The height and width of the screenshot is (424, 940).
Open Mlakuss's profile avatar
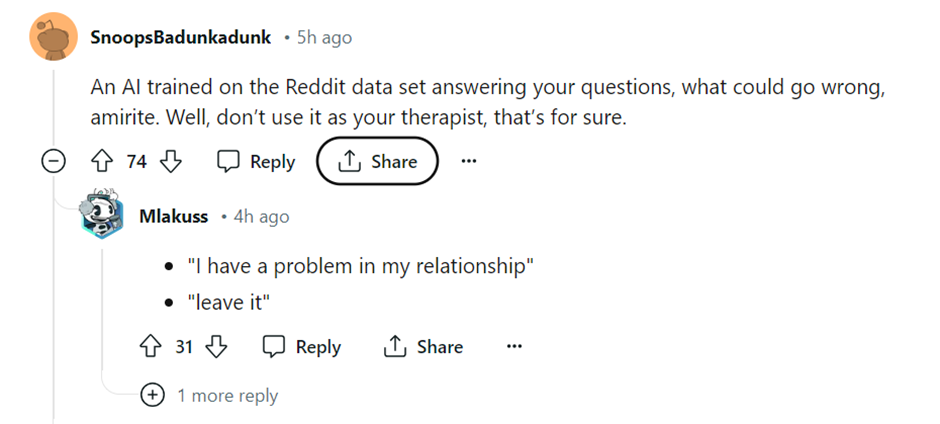coord(102,213)
